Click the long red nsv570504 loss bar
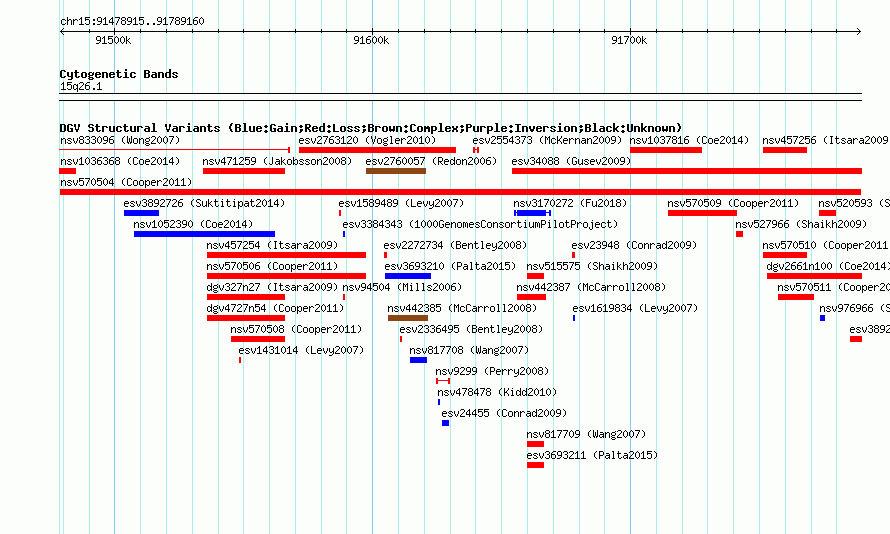Screen dimensions: 890x534 pyautogui.click(x=460, y=192)
